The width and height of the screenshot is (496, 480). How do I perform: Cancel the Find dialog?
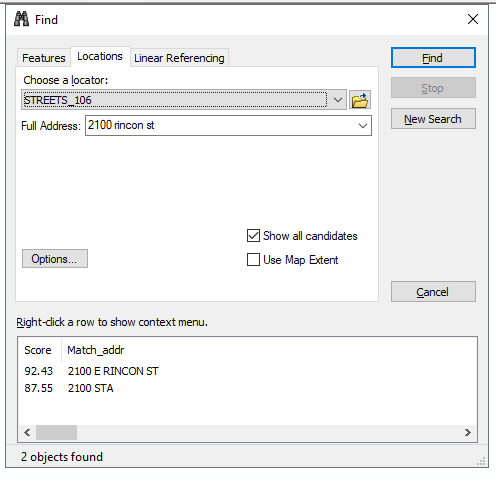[433, 292]
